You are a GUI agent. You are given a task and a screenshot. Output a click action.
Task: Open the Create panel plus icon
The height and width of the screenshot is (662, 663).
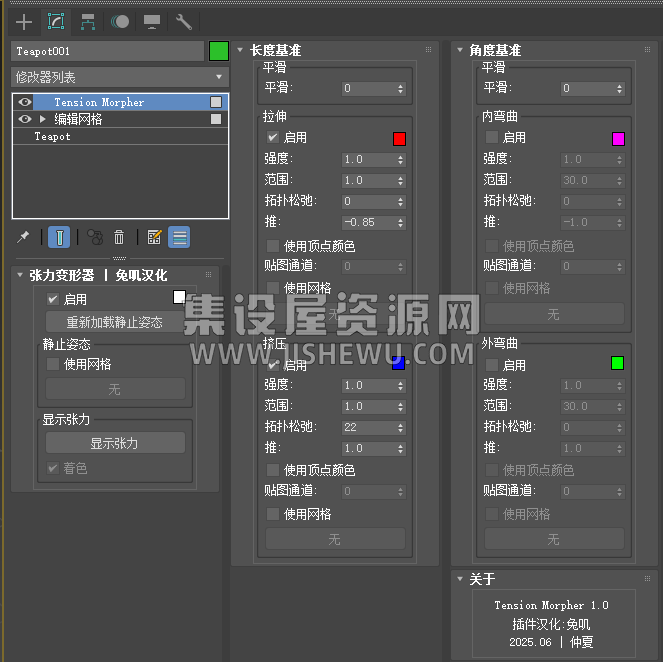(x=24, y=21)
